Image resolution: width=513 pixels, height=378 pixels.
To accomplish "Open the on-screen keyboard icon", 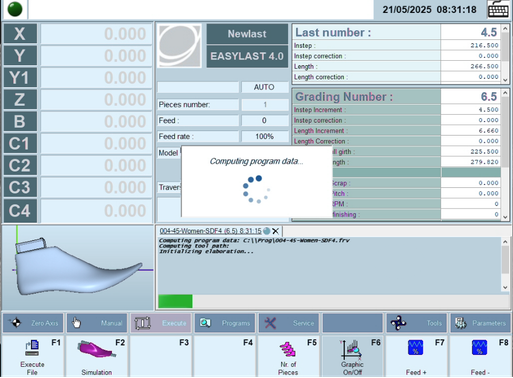I will [x=498, y=9].
